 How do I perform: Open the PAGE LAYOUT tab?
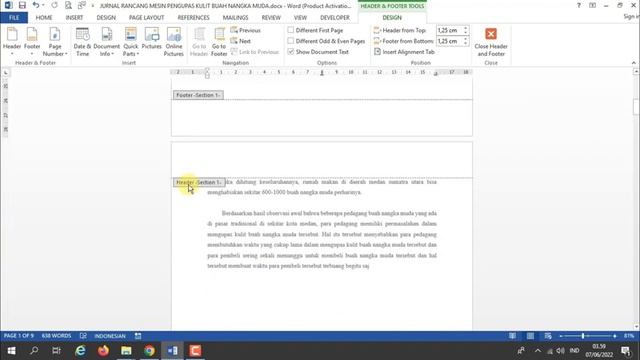tap(147, 18)
